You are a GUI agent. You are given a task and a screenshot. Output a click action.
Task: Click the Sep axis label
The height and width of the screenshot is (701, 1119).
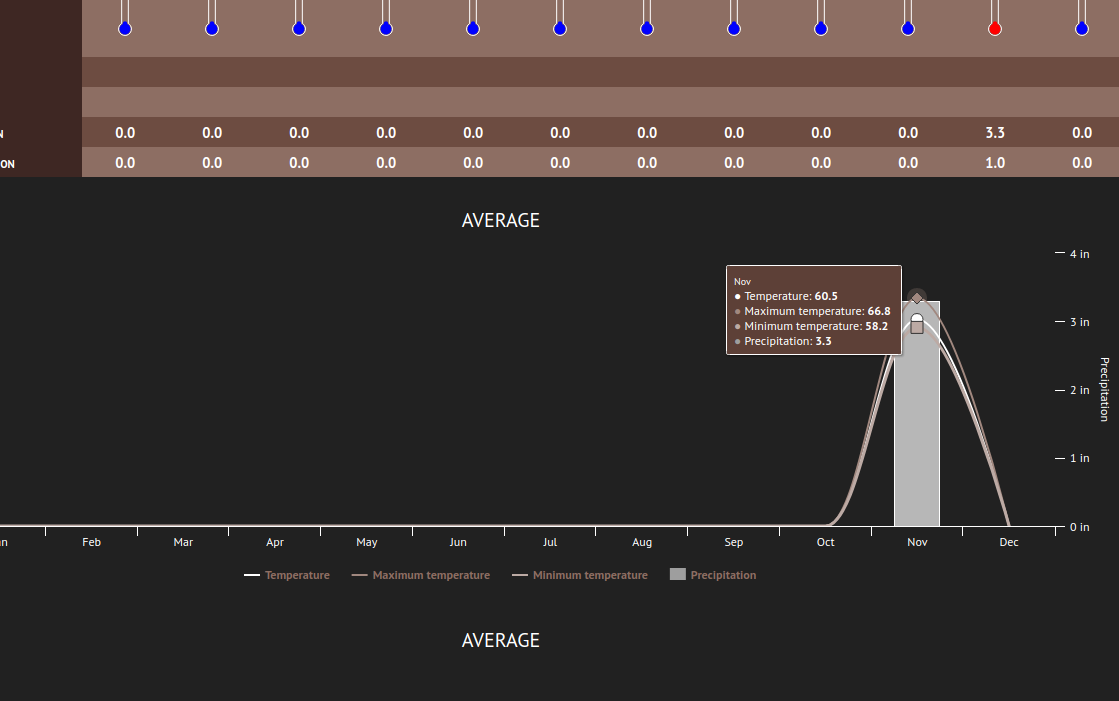pyautogui.click(x=734, y=543)
